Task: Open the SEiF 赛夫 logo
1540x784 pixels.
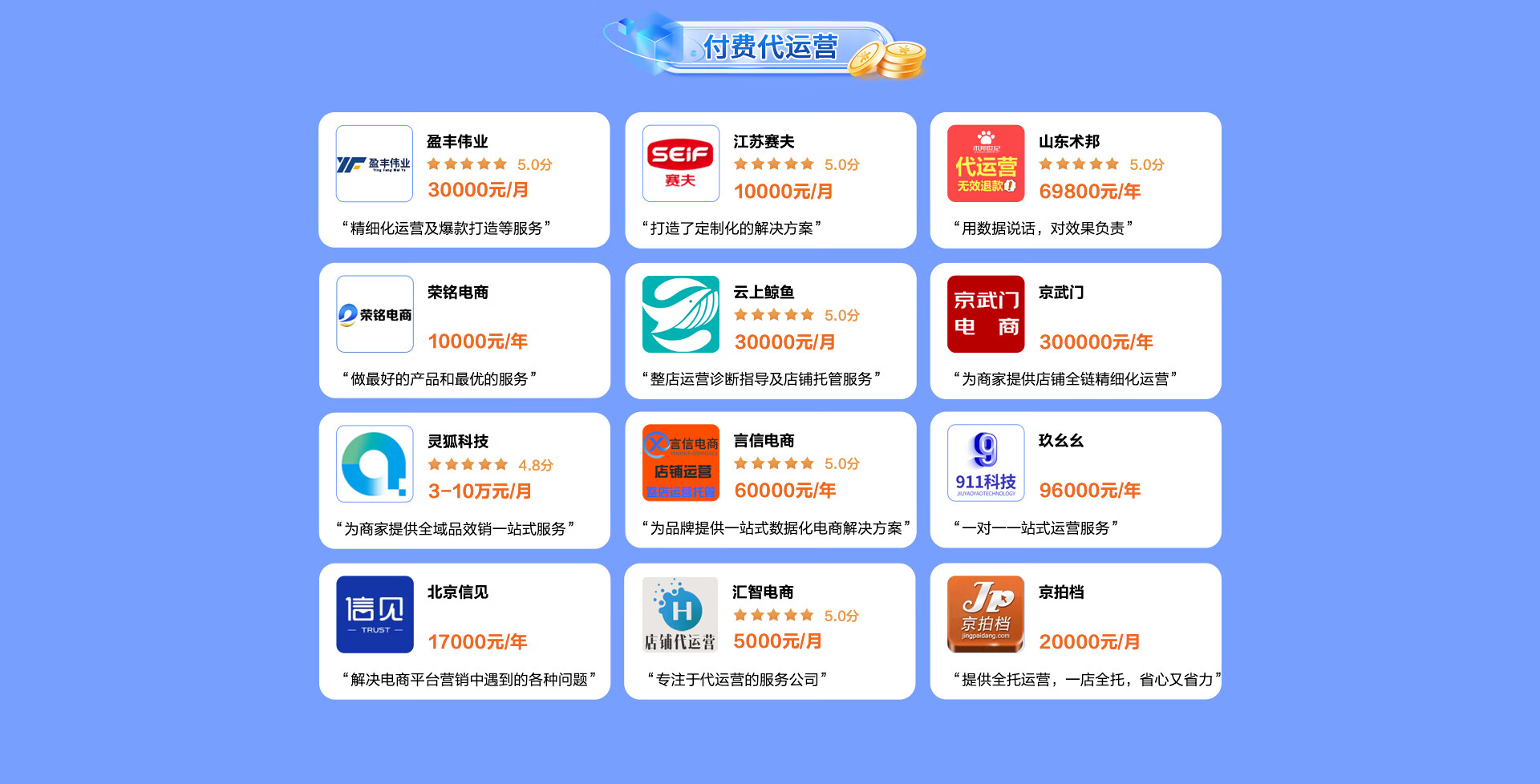Action: [x=680, y=164]
